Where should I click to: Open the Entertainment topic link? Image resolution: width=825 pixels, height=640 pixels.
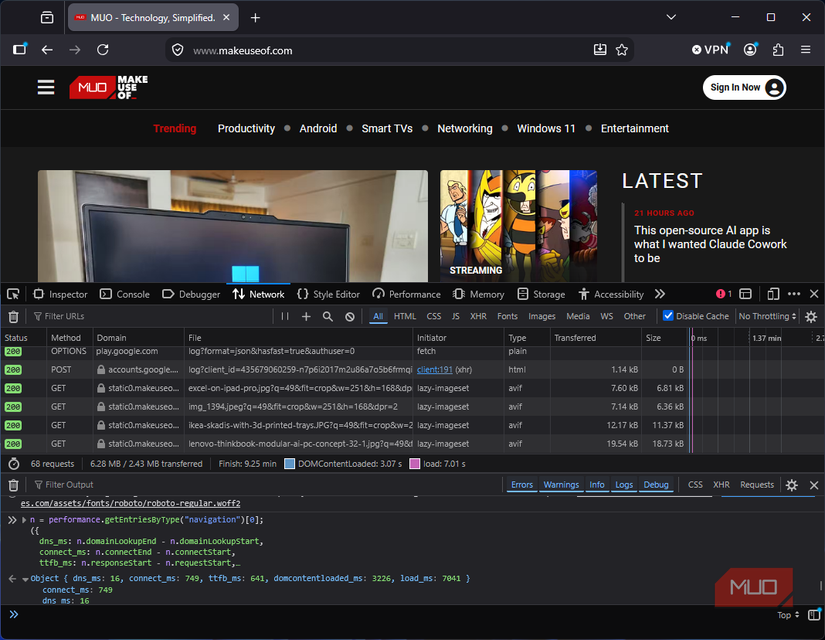coord(635,128)
